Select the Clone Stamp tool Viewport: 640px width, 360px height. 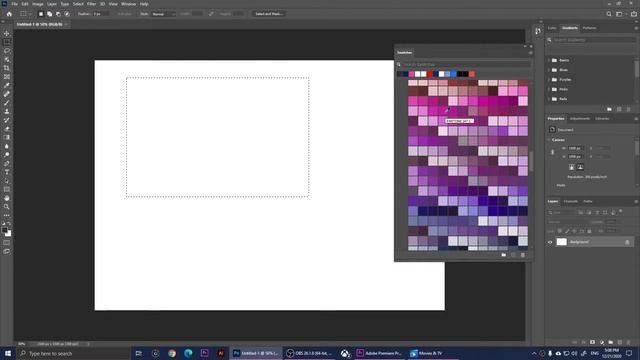7,111
